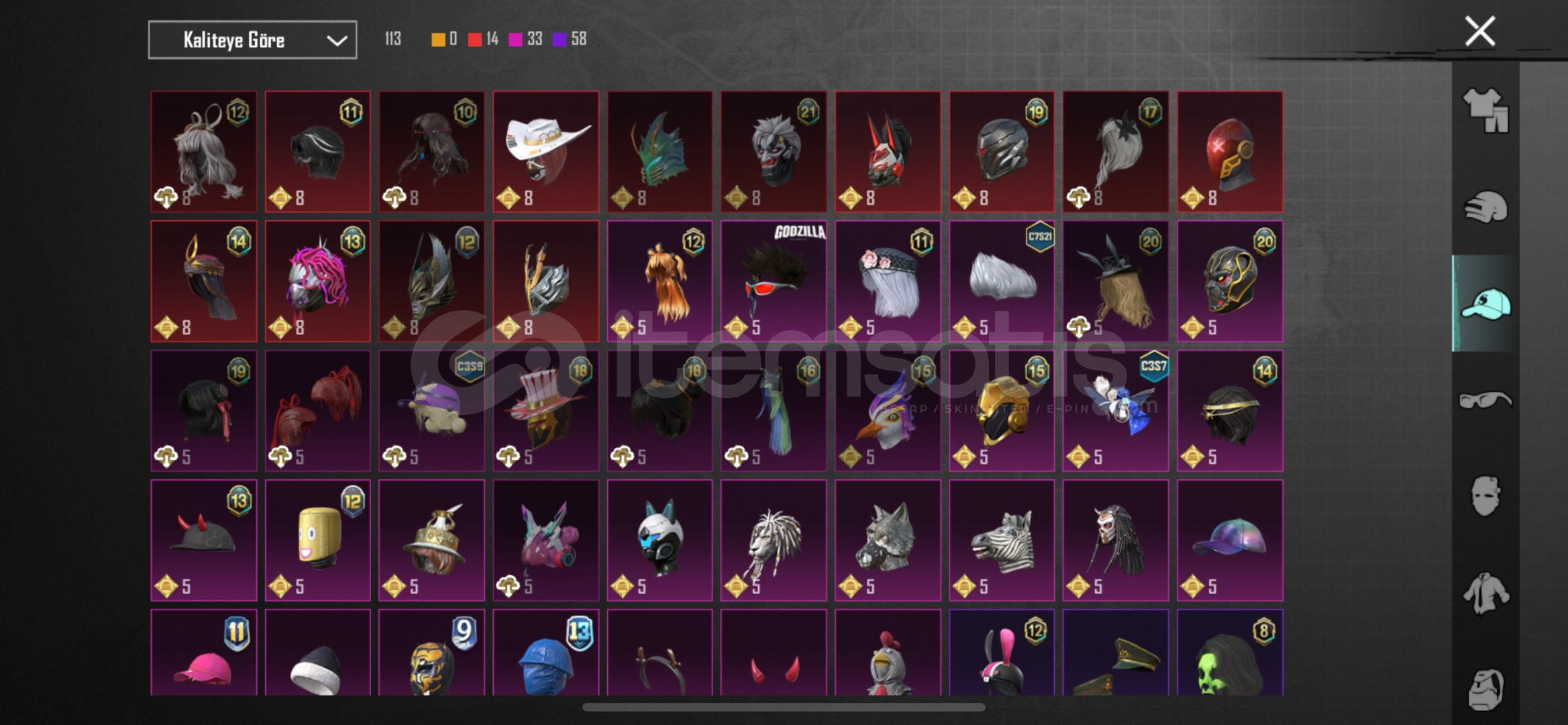
Task: Click the horizontal scrollbar at bottom
Action: [784, 707]
